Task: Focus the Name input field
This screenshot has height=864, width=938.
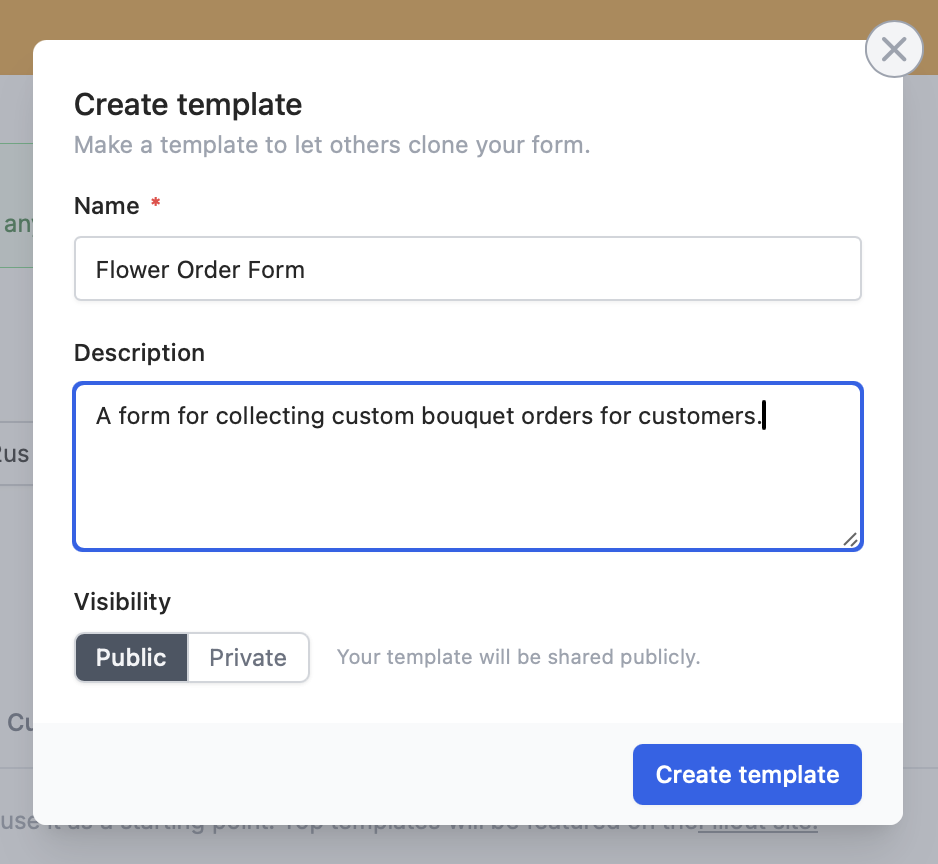Action: point(468,269)
